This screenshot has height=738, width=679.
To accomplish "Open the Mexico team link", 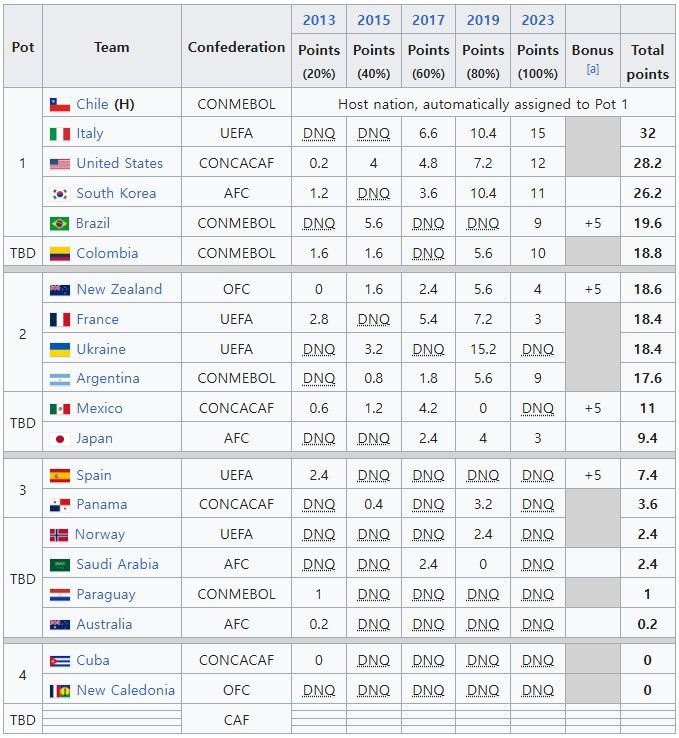I will [99, 408].
